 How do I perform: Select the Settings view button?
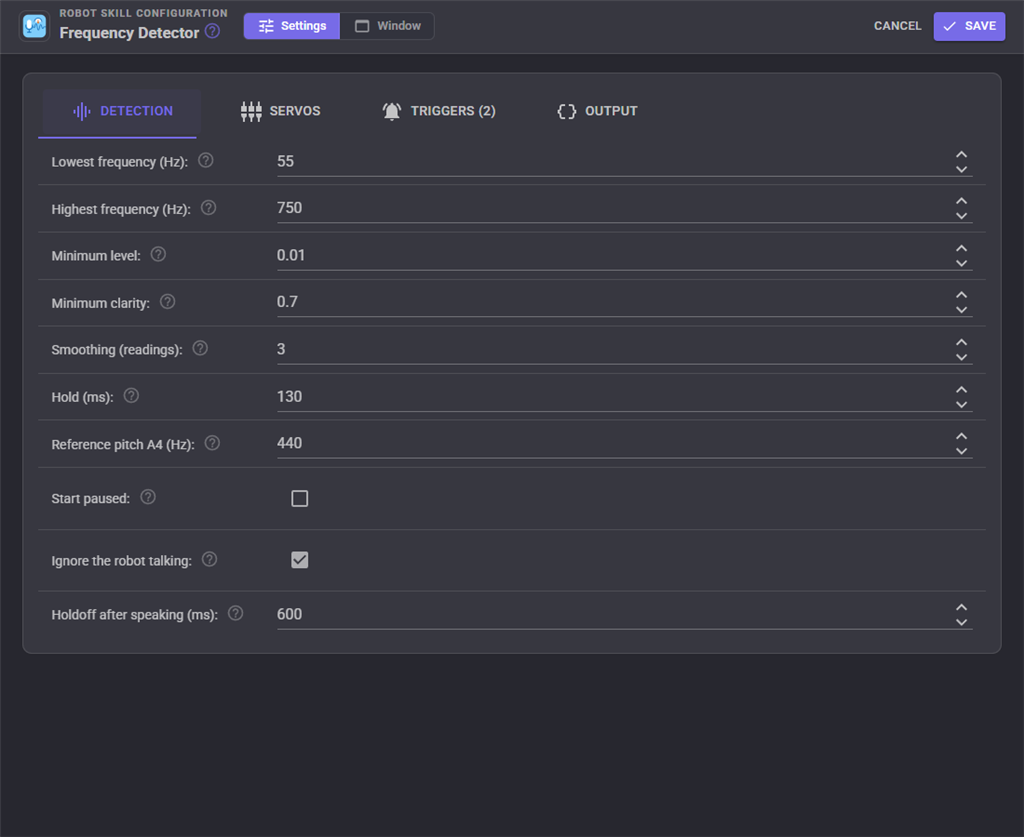click(292, 26)
